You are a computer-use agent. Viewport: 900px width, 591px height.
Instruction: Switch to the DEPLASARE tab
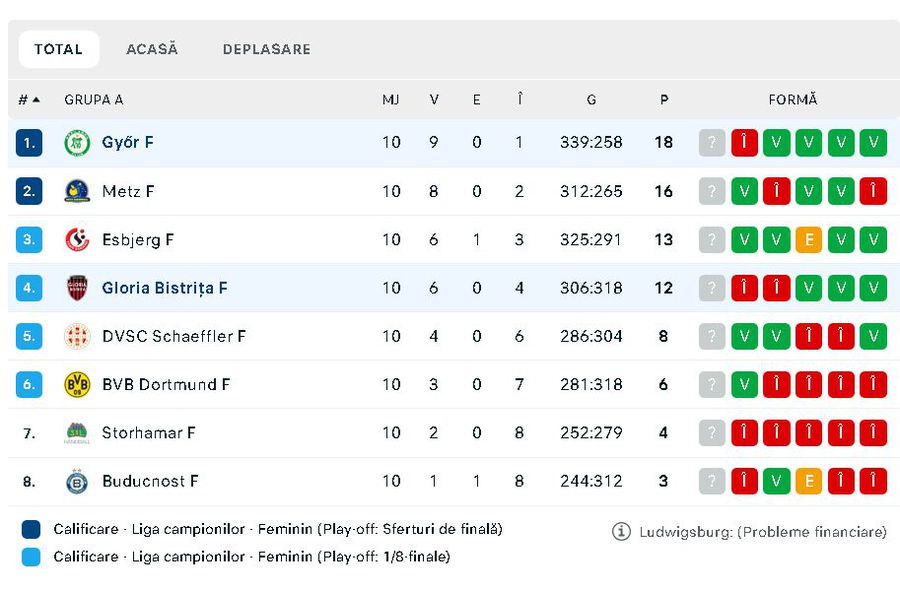tap(266, 49)
